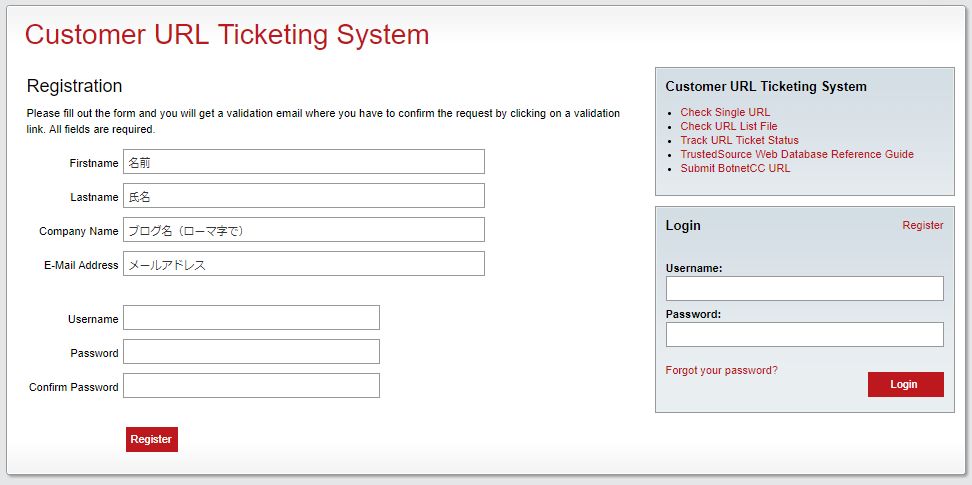Screen dimensions: 972x485
Task: Click the Firstname input field
Action: tap(304, 162)
